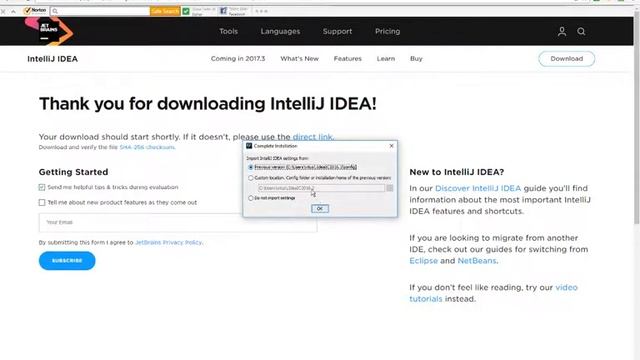Confirm dialog with OK button

coord(320,209)
